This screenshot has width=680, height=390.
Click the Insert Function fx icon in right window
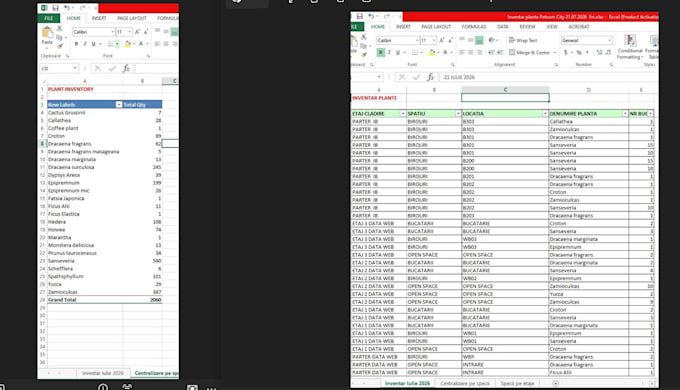click(x=430, y=77)
